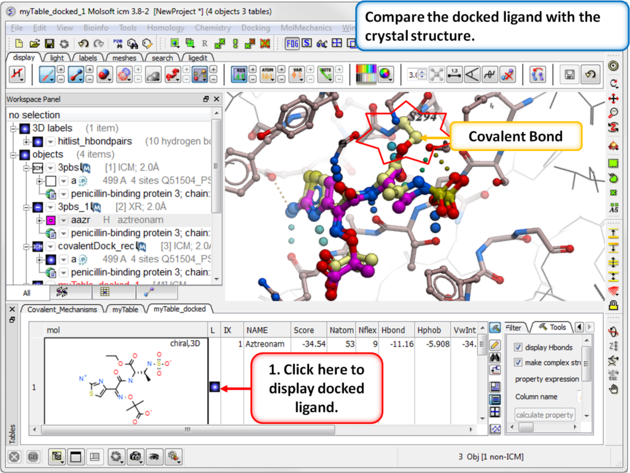Click the lock icon in right sidebar
This screenshot has height=473, width=630.
point(614,306)
